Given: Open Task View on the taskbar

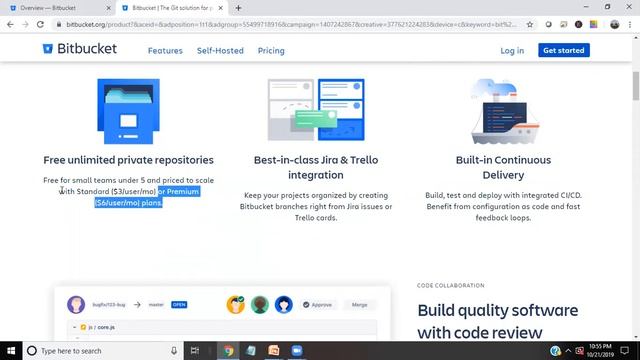Looking at the screenshot, I should click(195, 351).
